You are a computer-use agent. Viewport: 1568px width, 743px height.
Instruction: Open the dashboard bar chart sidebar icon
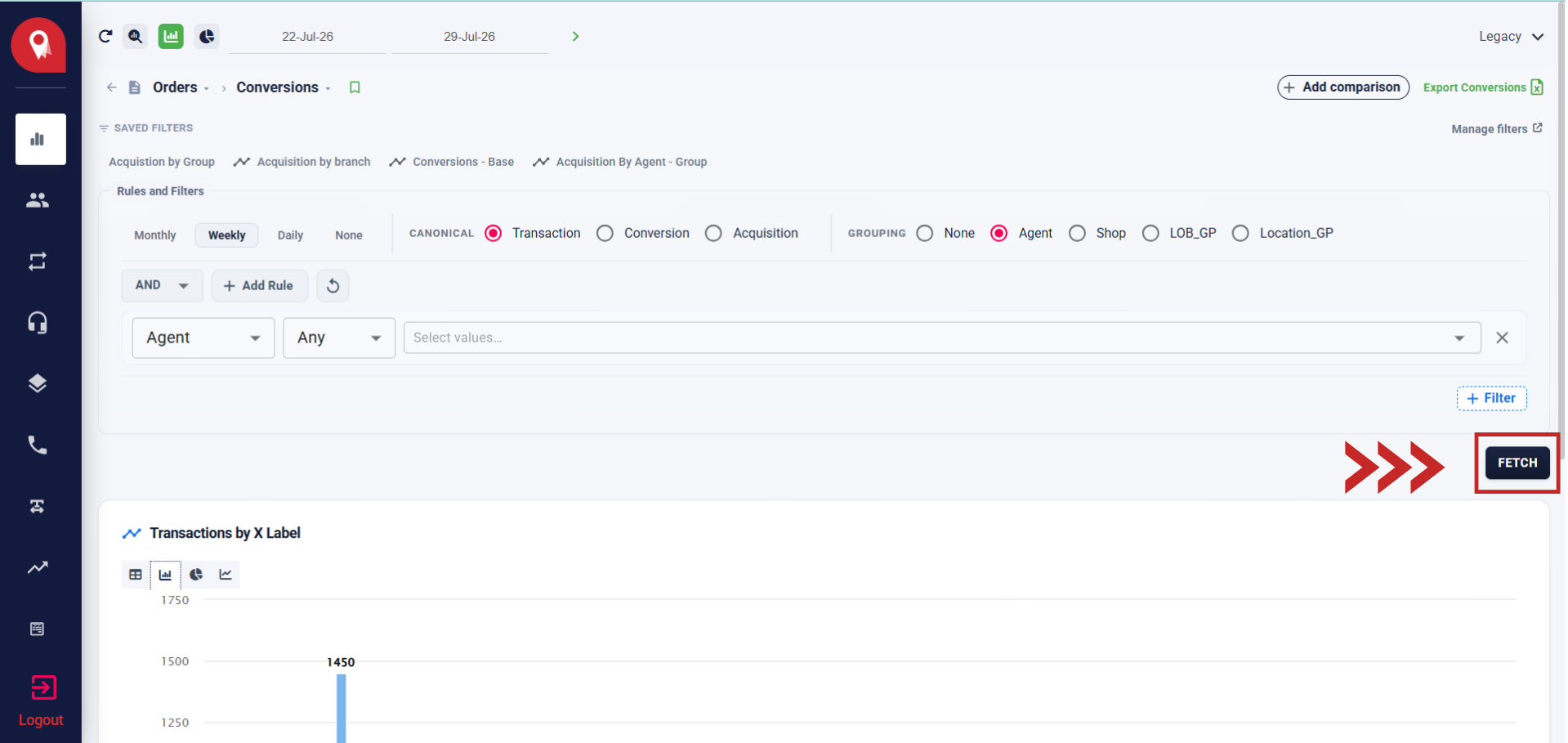coord(41,139)
